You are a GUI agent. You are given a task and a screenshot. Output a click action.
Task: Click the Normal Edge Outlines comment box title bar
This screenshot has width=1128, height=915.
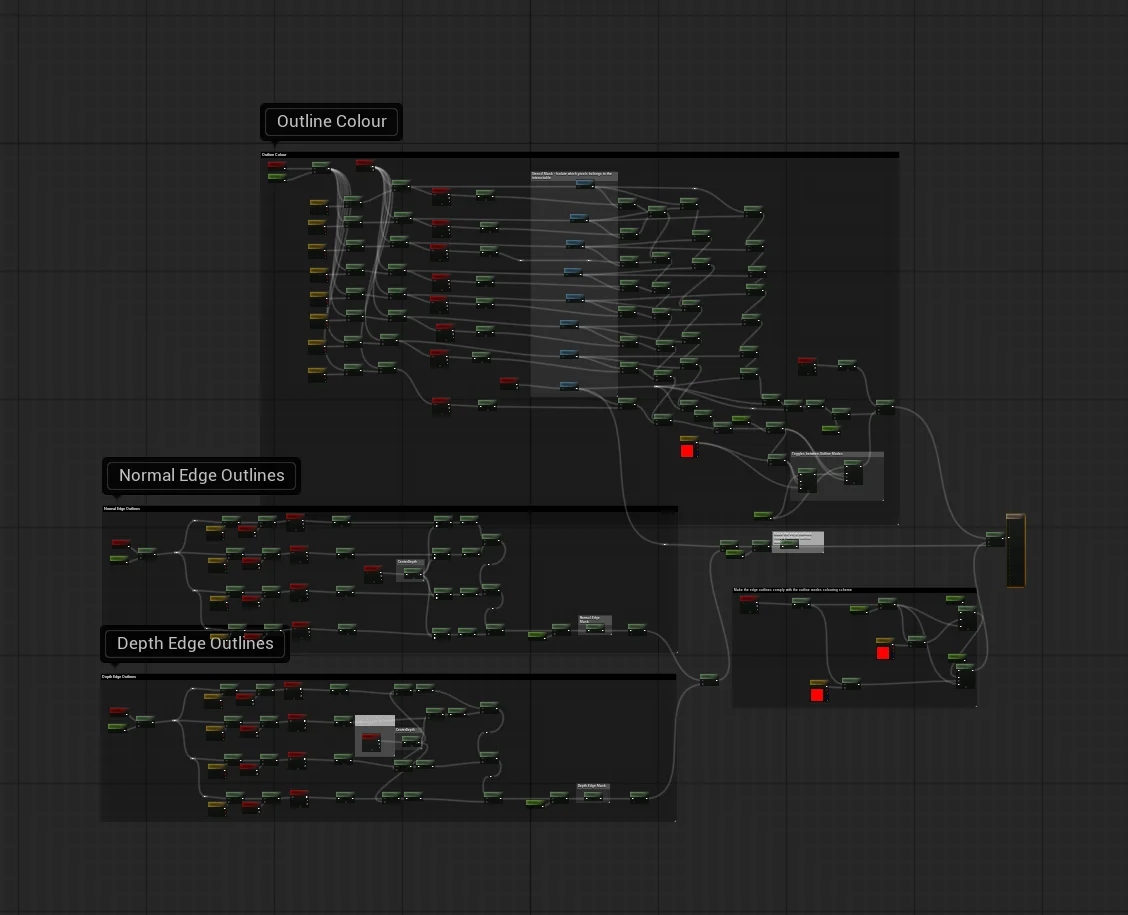point(389,509)
